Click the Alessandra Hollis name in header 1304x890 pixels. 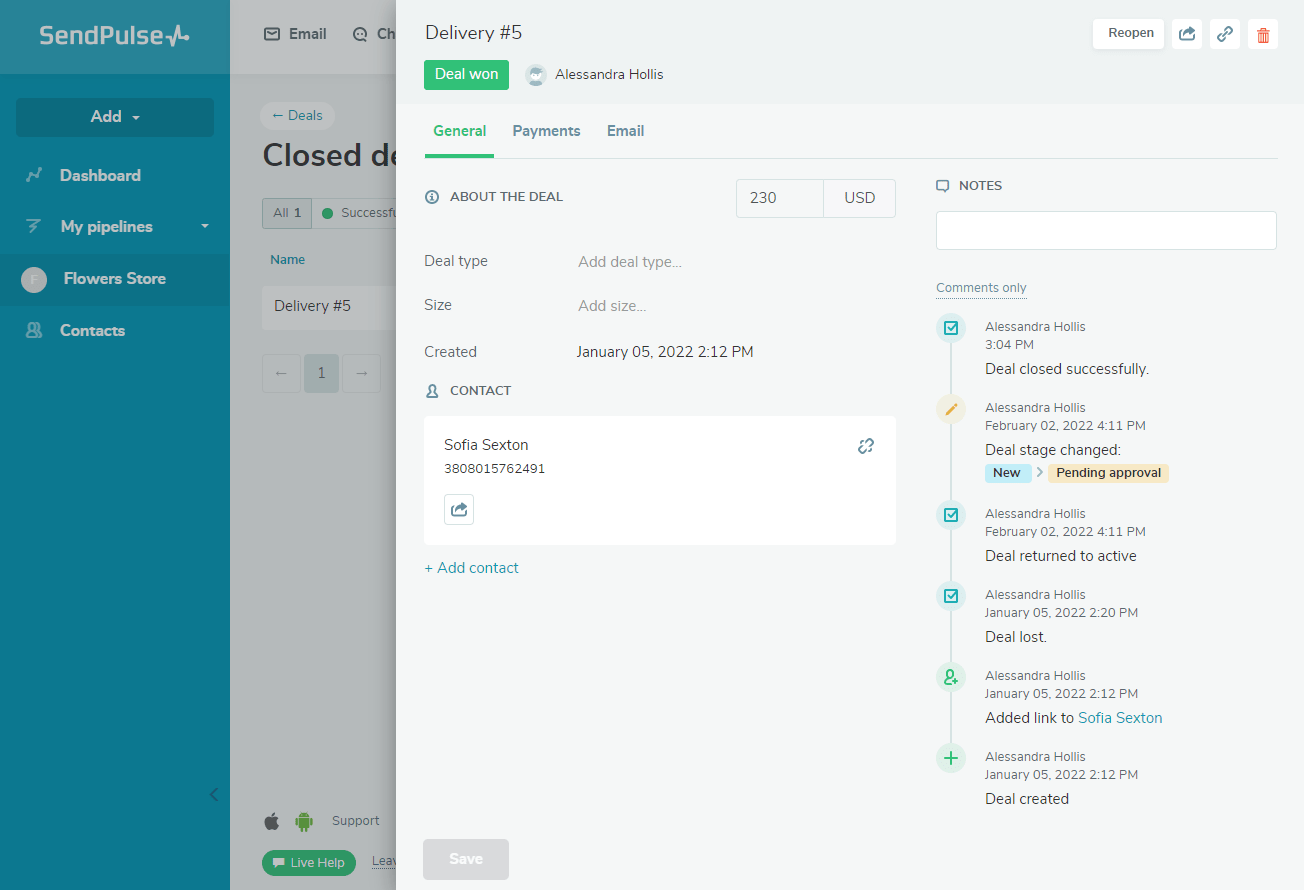609,75
